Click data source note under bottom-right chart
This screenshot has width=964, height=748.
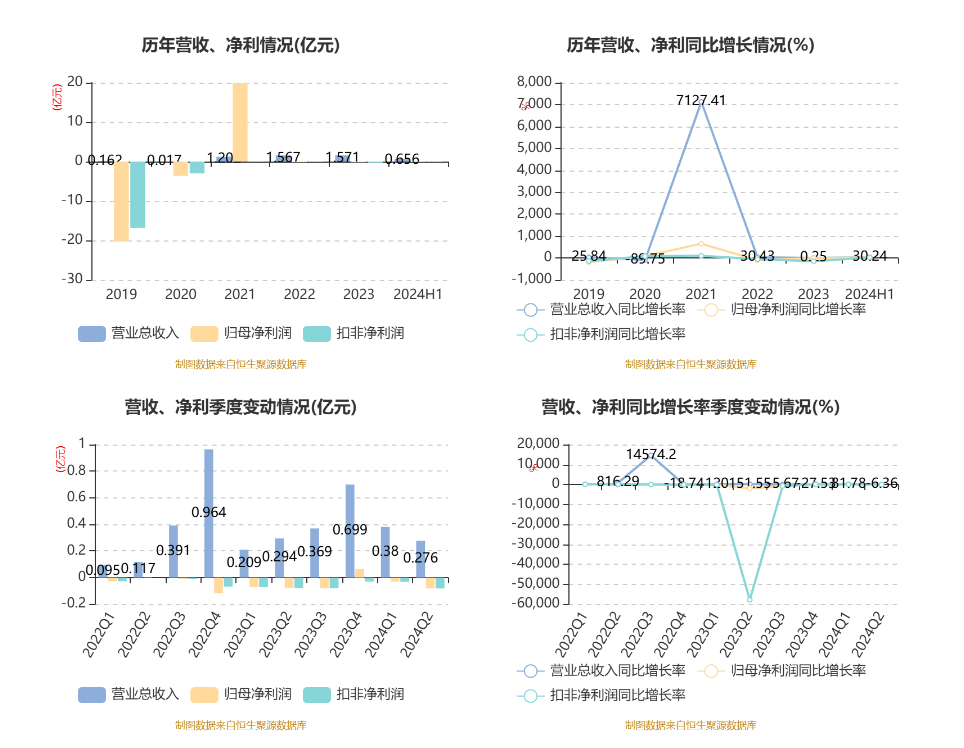[690, 725]
